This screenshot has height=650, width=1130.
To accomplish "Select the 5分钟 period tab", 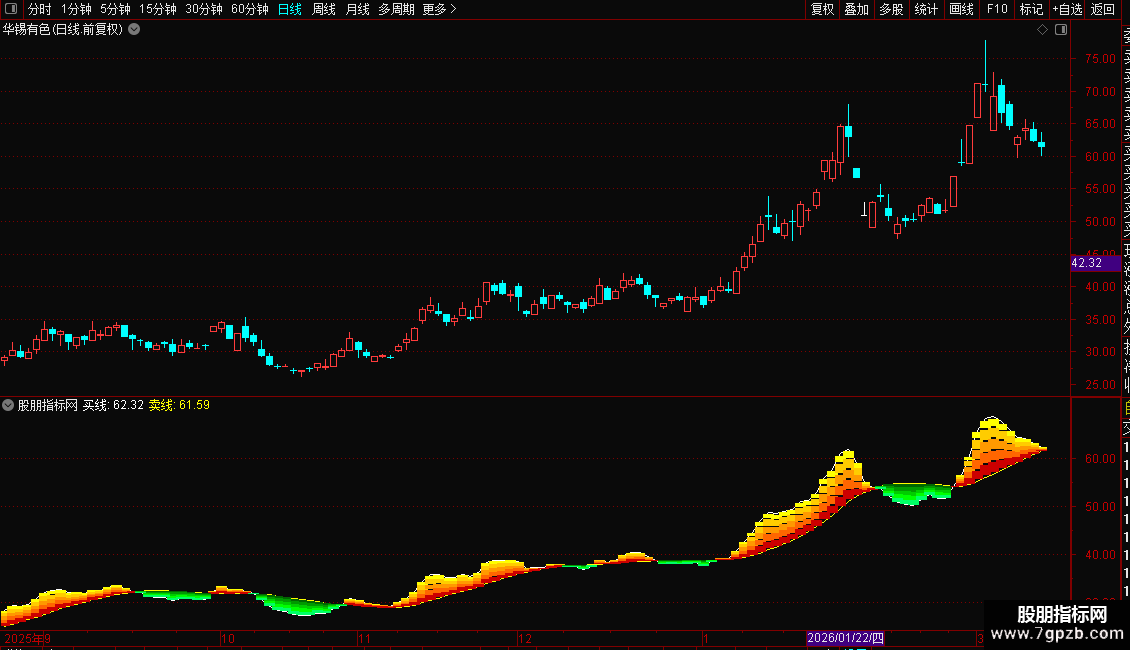I will point(115,9).
